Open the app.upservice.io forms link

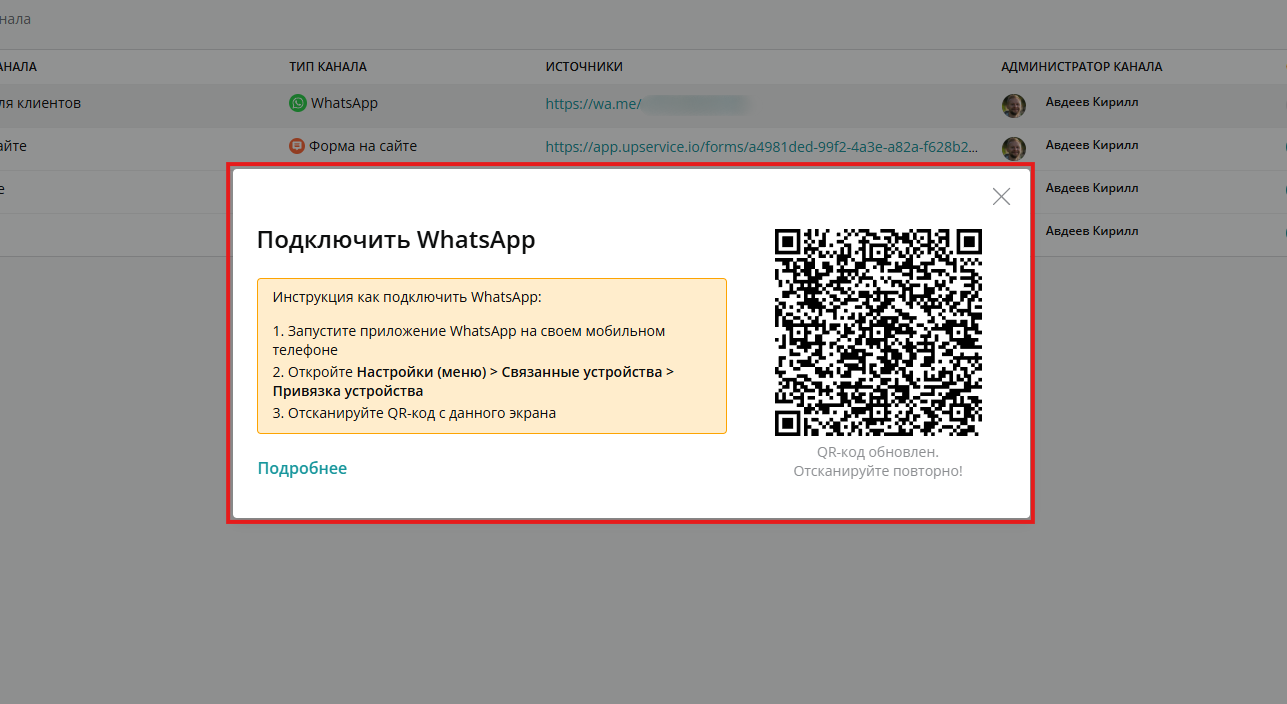pos(762,146)
